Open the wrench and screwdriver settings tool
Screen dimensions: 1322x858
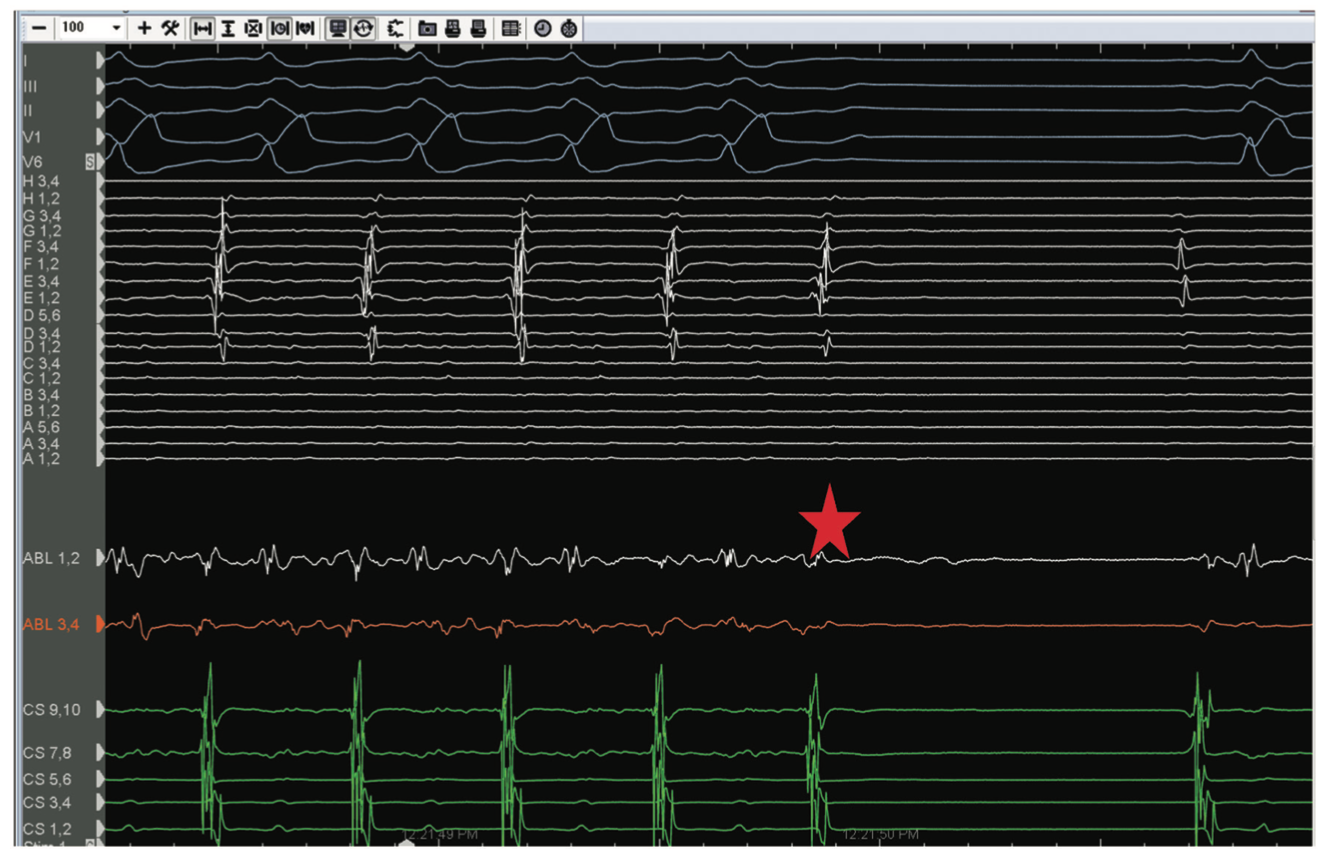170,28
